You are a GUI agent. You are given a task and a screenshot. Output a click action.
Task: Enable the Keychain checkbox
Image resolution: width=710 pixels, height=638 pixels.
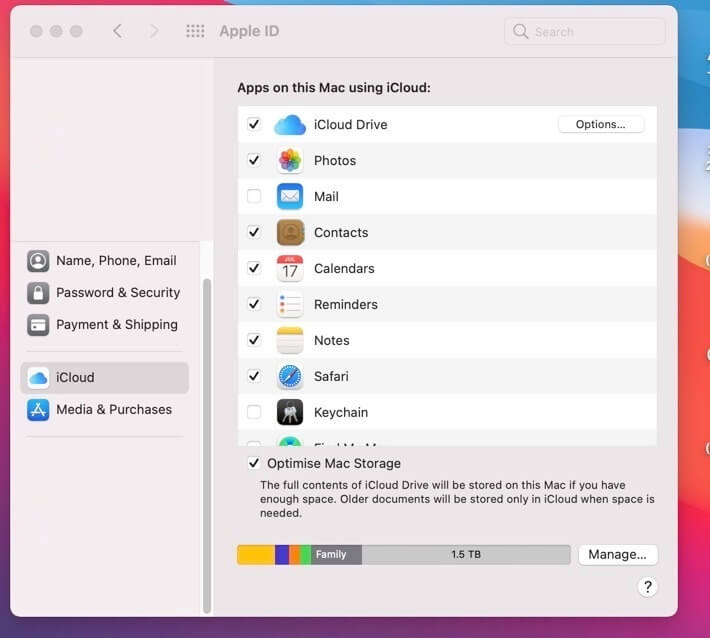(x=254, y=412)
